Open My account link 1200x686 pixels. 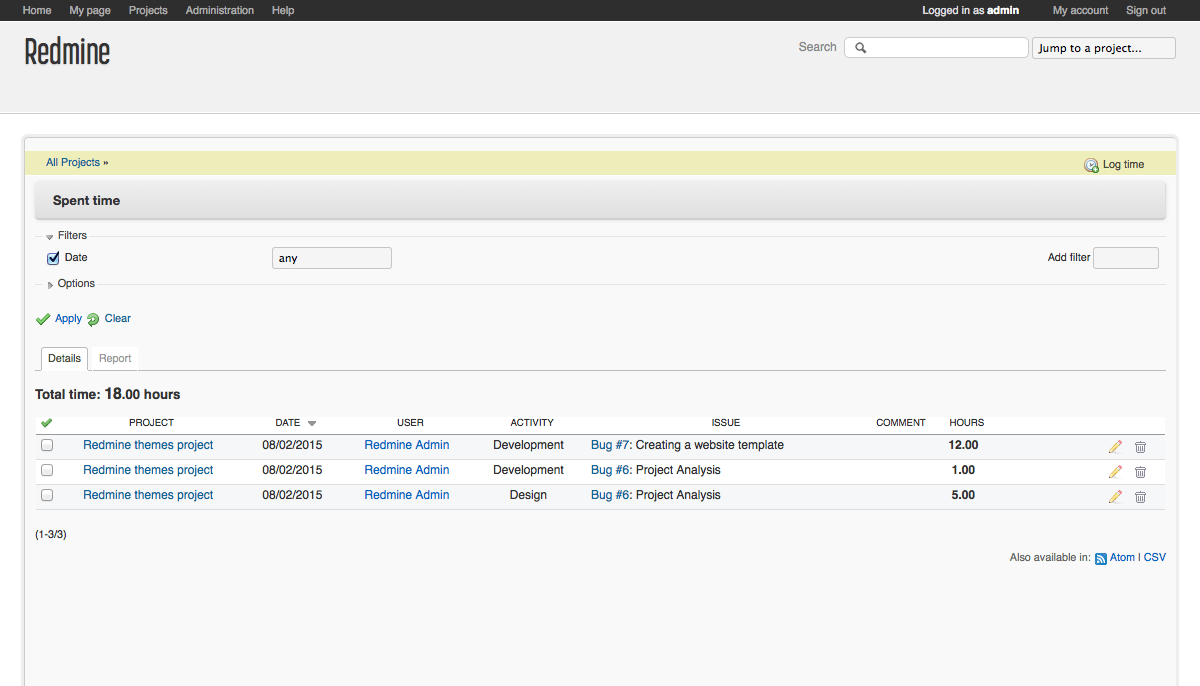pyautogui.click(x=1081, y=10)
